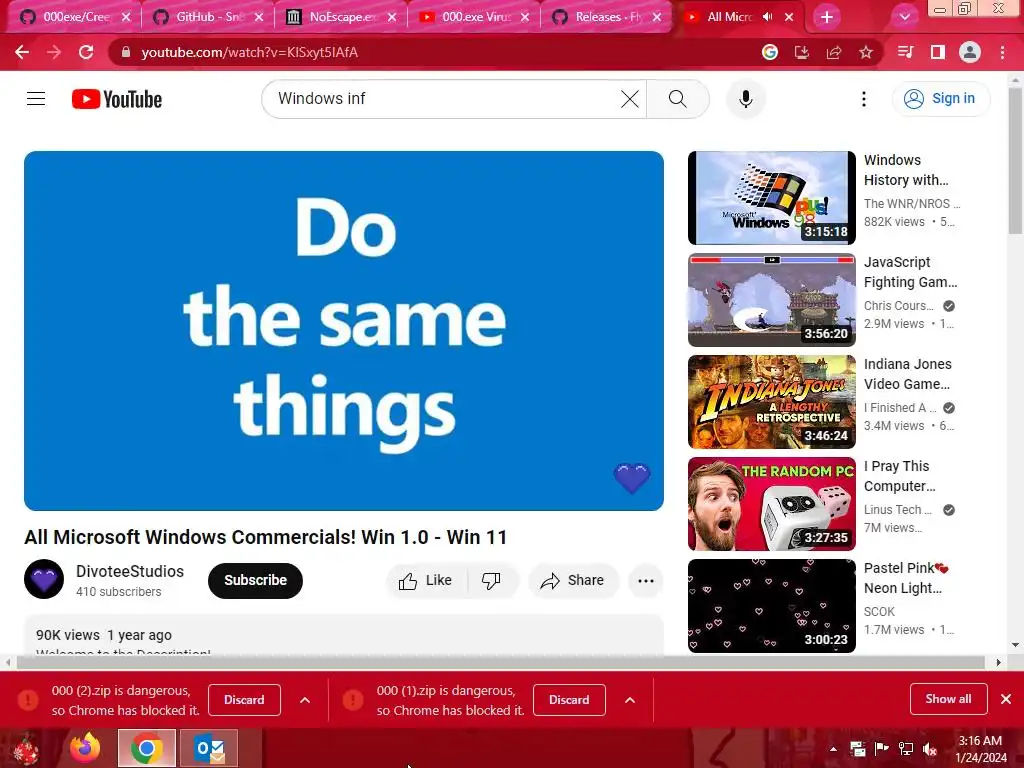The height and width of the screenshot is (768, 1024).
Task: Open DivoteeStudios channel avatar
Action: tap(44, 579)
